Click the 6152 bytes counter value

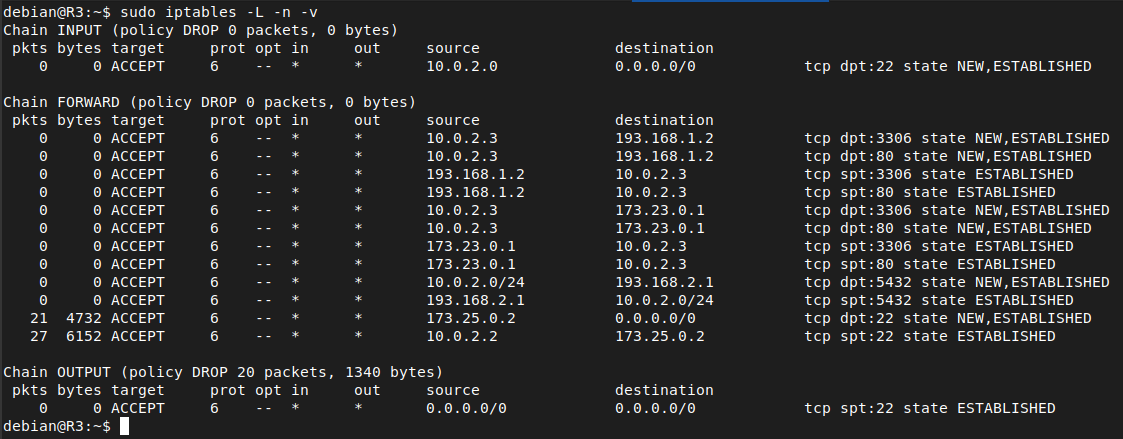pyautogui.click(x=83, y=336)
